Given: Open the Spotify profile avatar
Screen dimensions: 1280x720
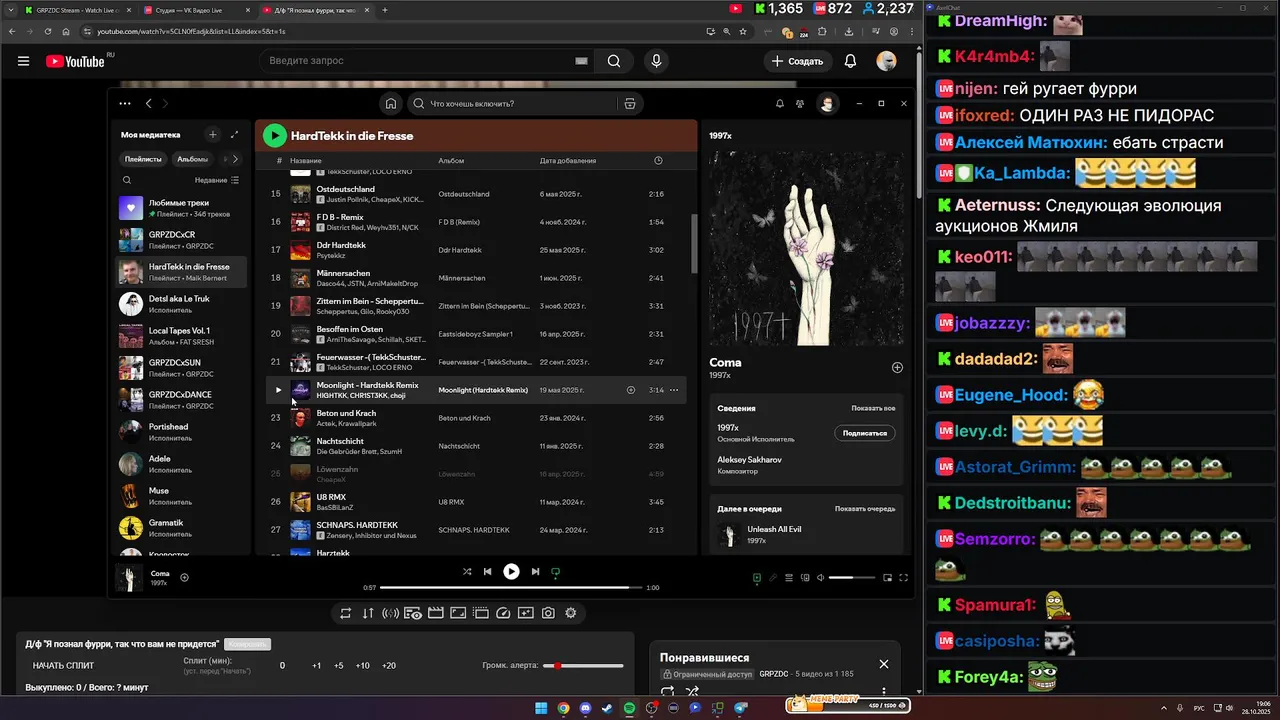Looking at the screenshot, I should [827, 103].
